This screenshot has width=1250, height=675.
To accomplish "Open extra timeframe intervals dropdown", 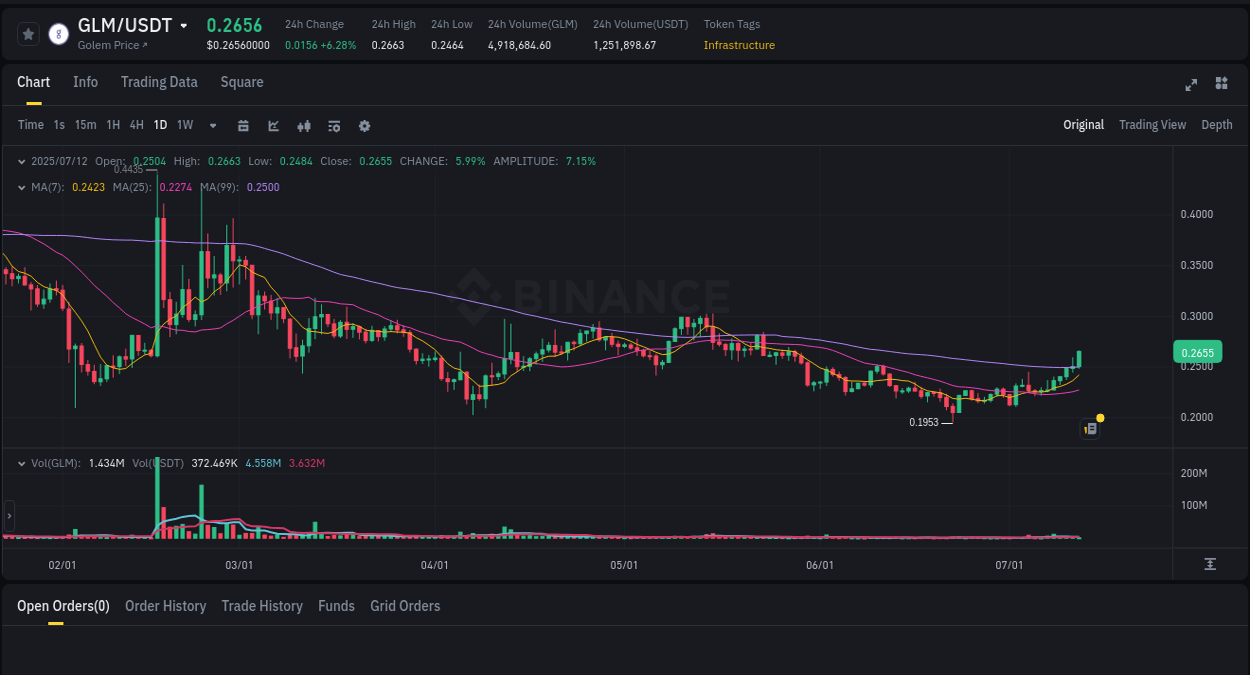I will [x=211, y=126].
